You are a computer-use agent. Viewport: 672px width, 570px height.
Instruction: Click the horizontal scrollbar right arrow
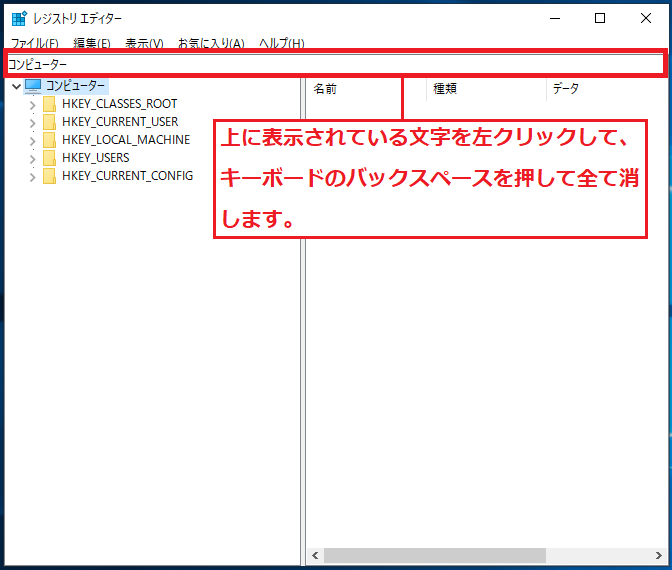pyautogui.click(x=658, y=555)
